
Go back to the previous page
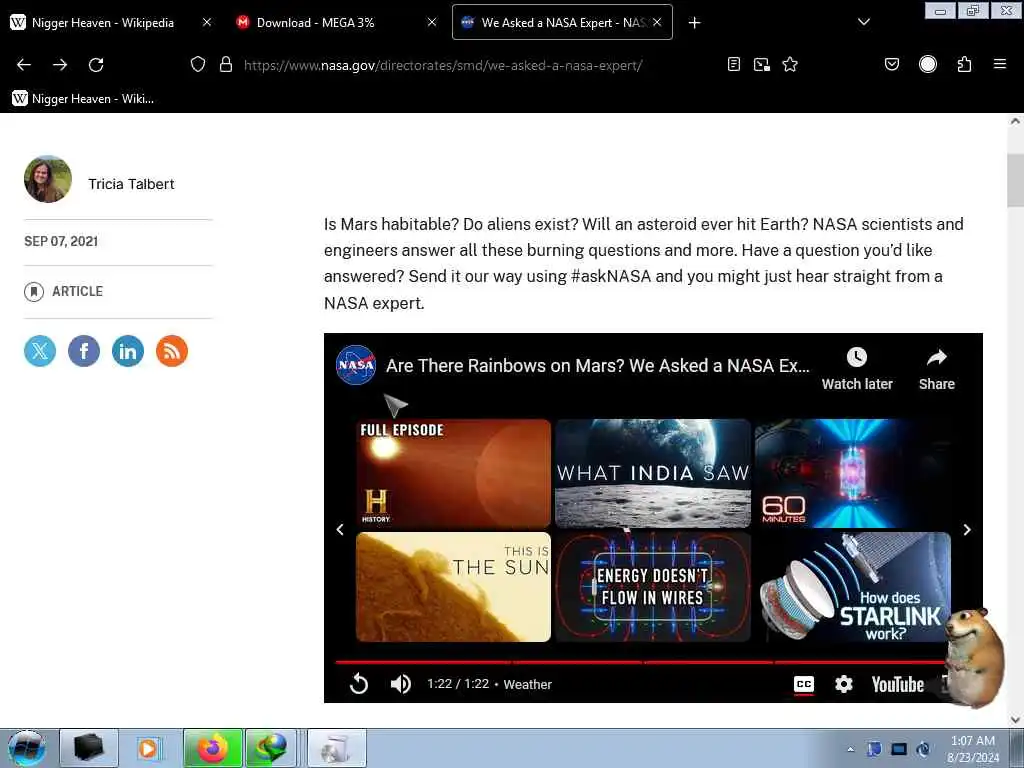(x=24, y=65)
